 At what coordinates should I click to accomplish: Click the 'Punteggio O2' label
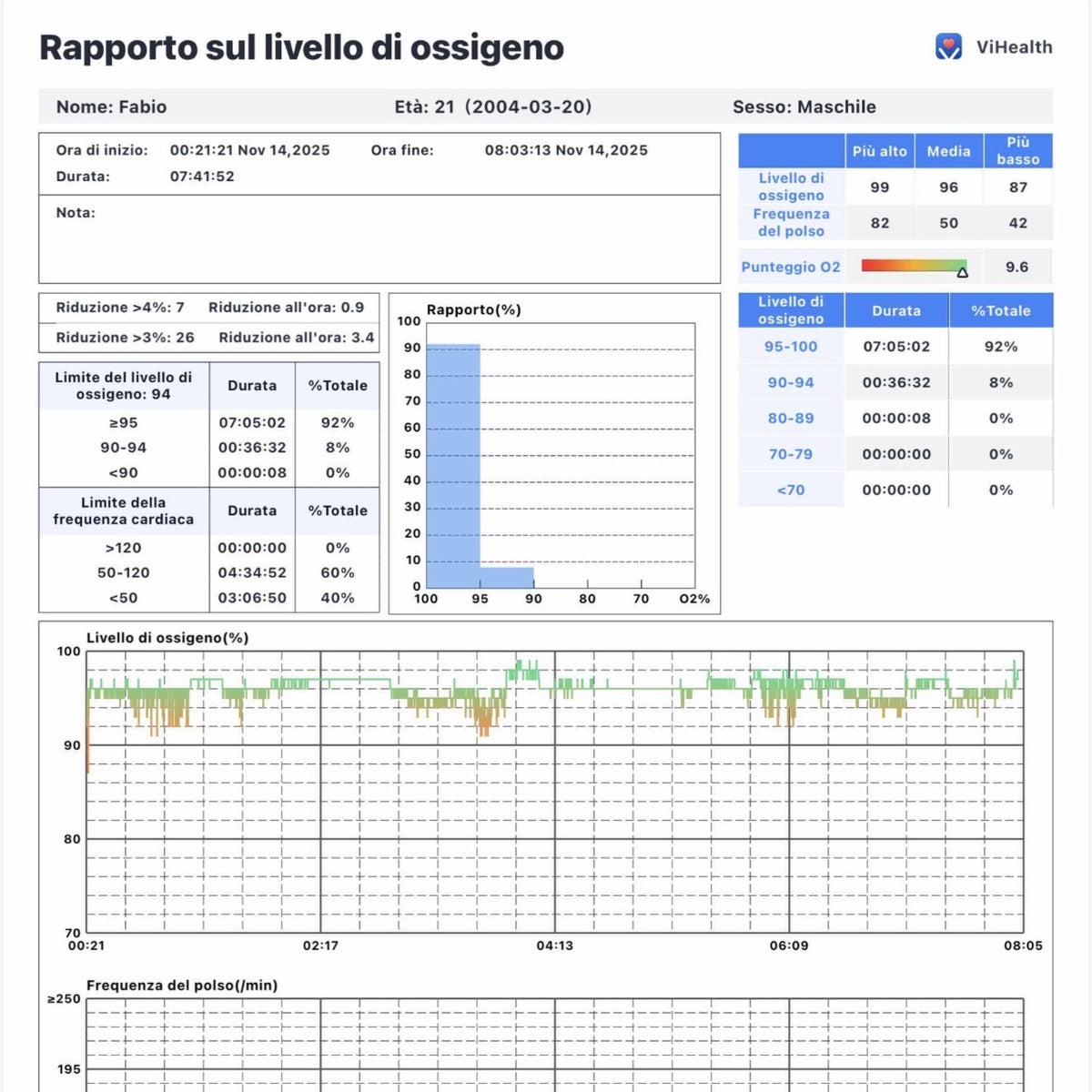point(791,267)
